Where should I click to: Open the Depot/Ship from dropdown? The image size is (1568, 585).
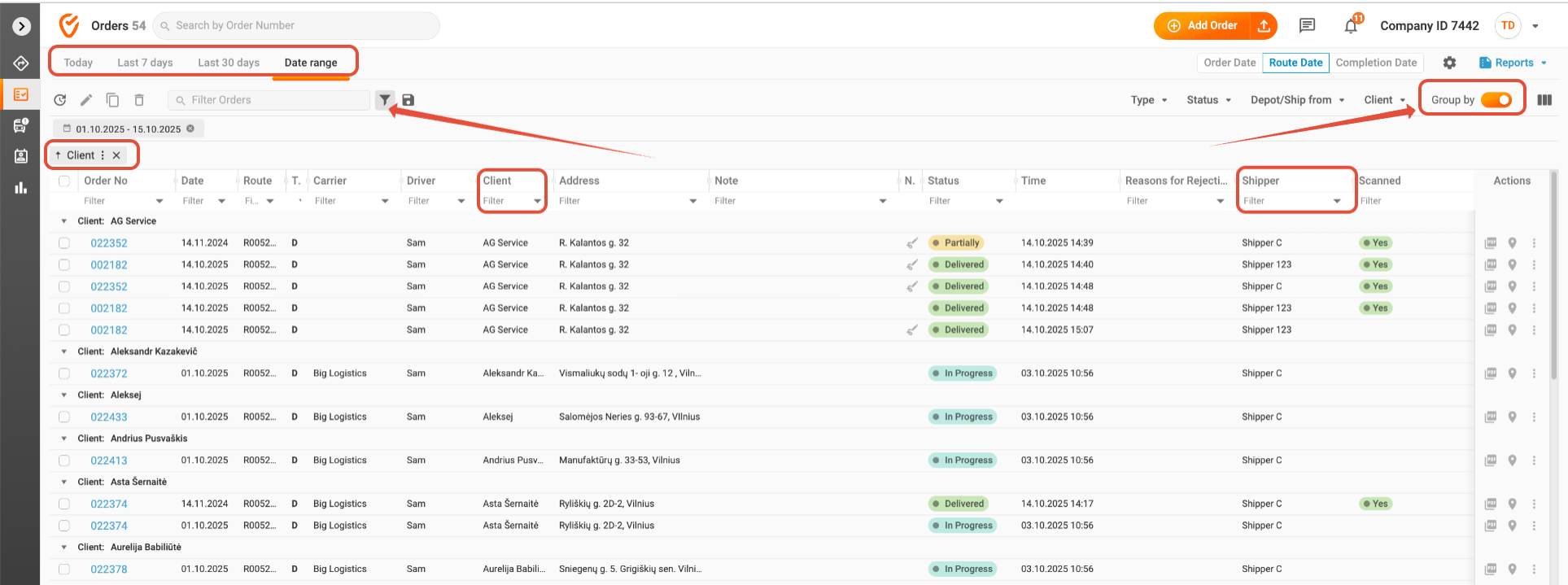point(1297,100)
